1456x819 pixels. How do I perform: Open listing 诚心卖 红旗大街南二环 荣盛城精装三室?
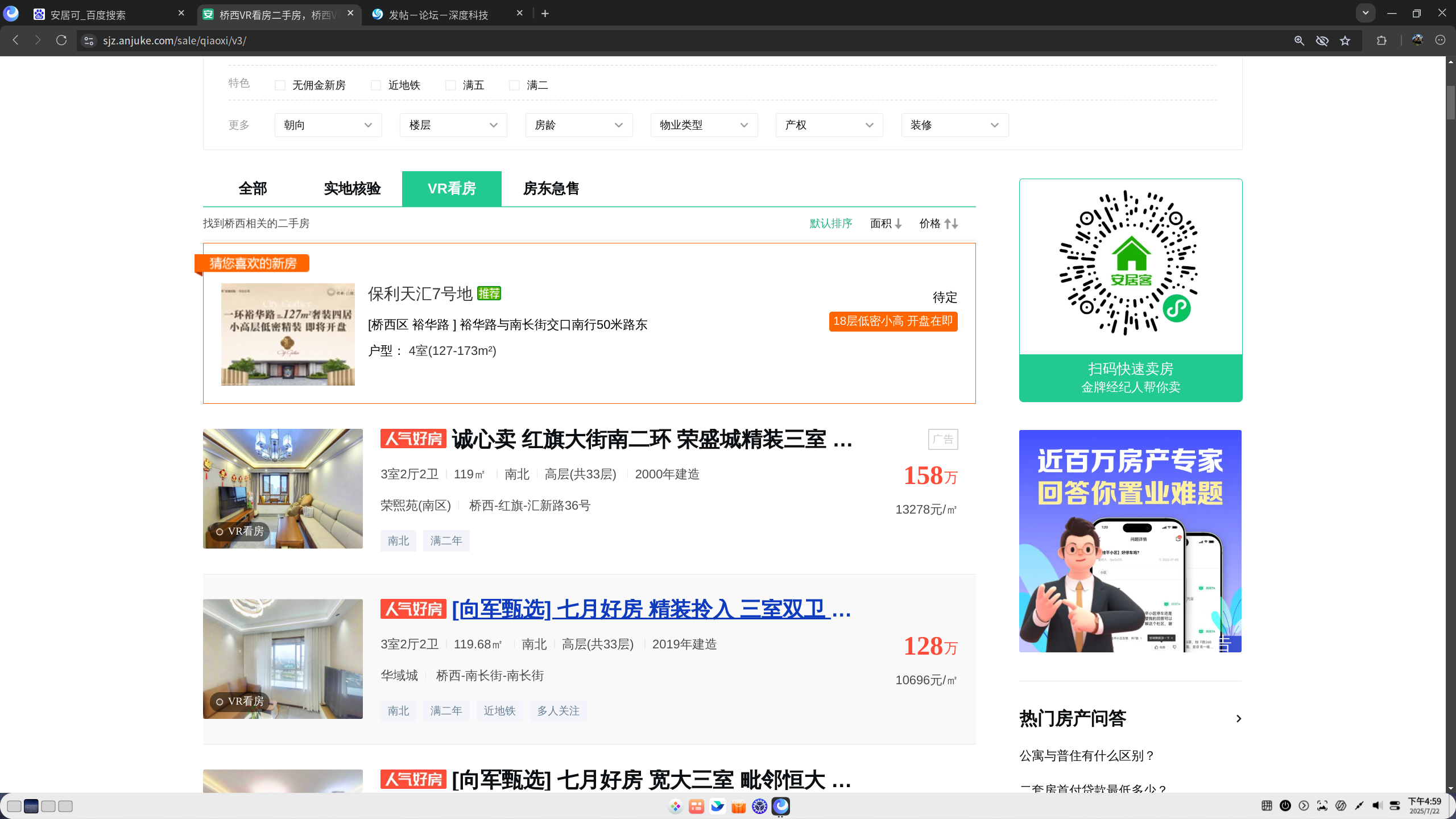[x=652, y=439]
